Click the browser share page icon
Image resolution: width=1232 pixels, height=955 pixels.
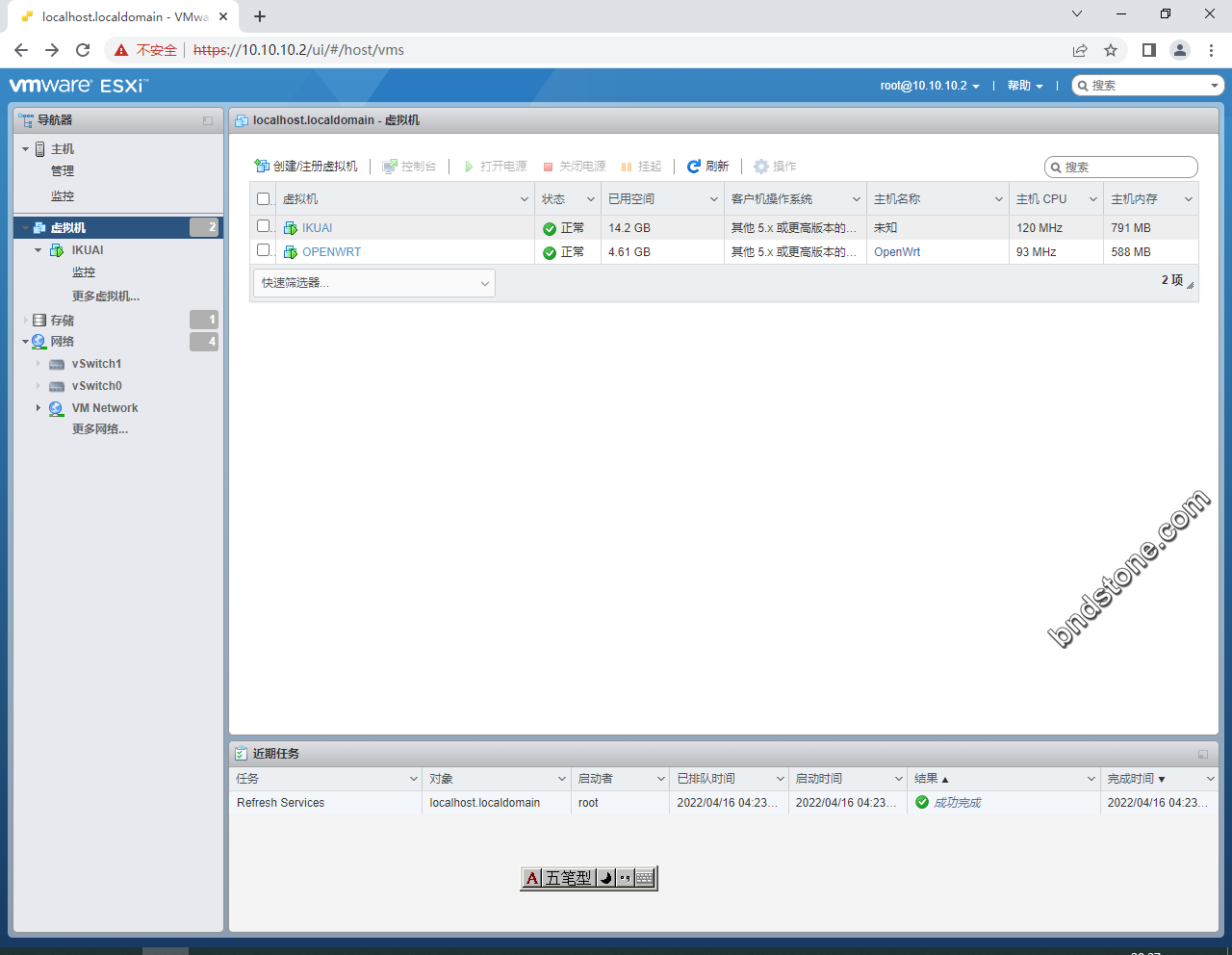tap(1080, 50)
